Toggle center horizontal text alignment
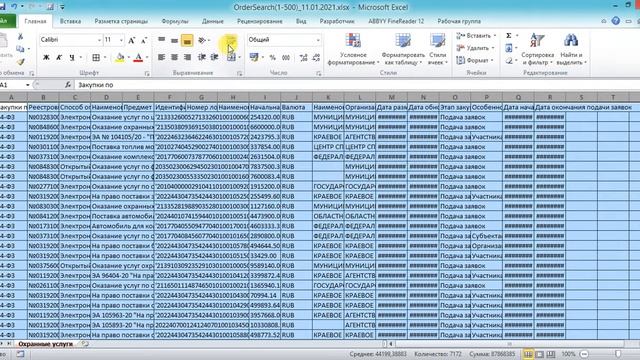Image resolution: width=640 pixels, height=360 pixels. (174, 58)
